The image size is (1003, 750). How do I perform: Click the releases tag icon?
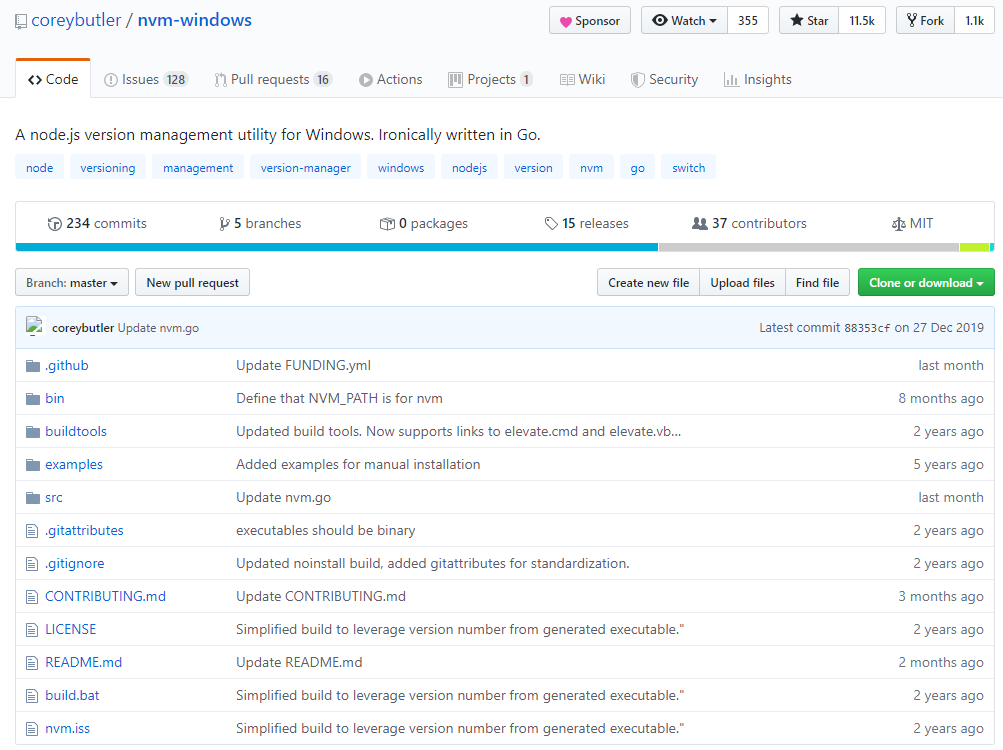point(551,224)
